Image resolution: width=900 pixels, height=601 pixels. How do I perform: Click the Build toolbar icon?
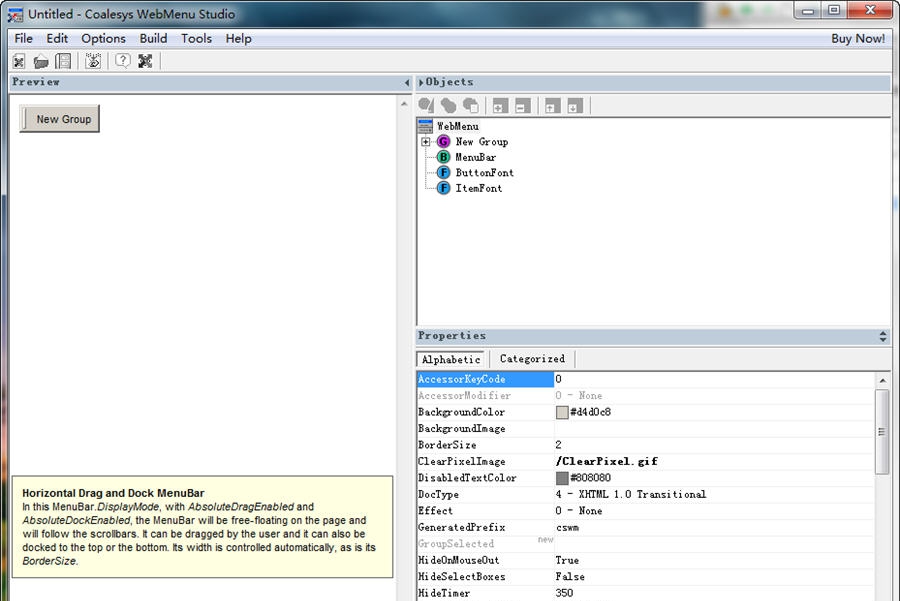click(x=93, y=61)
